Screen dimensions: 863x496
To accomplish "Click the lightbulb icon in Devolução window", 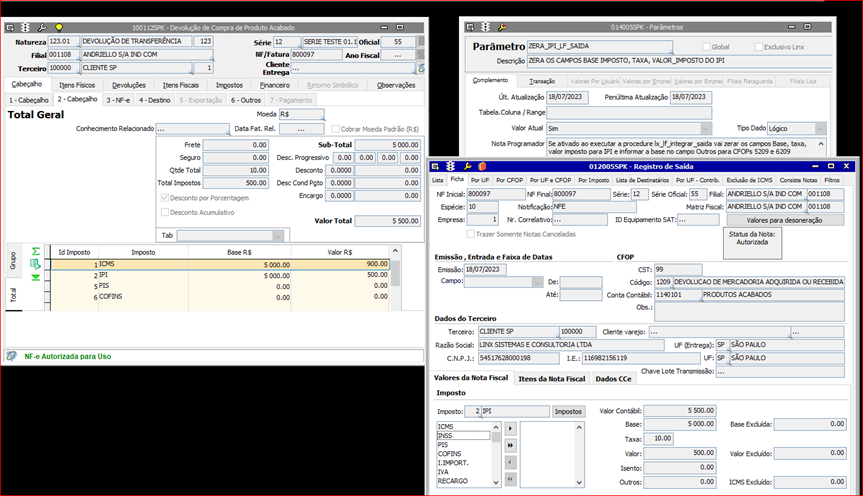I will coord(59,27).
